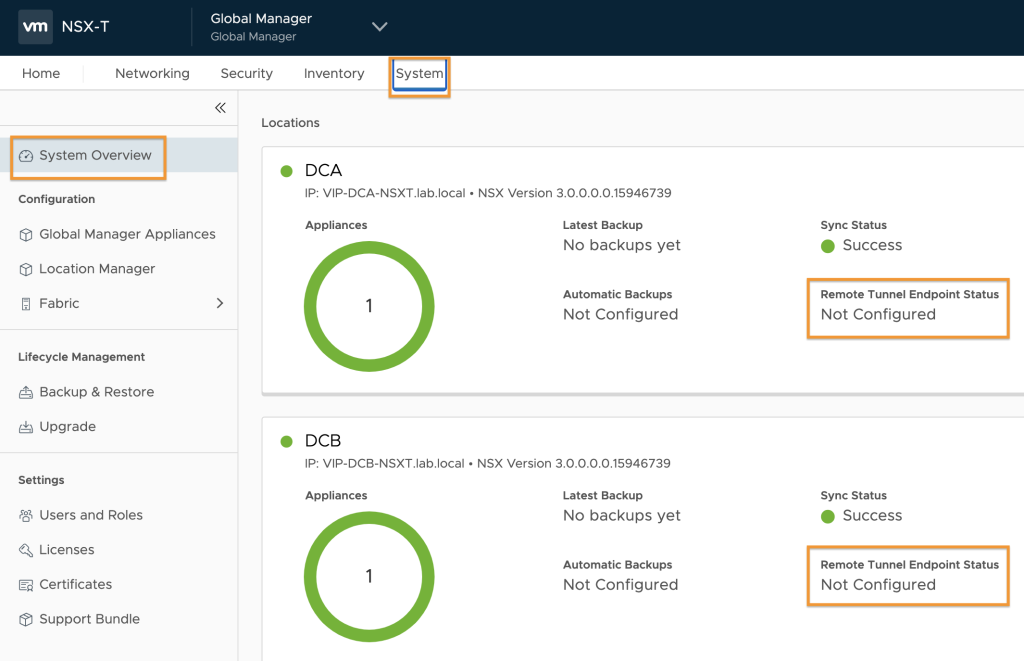Click the NSX-T product name
This screenshot has height=661, width=1024.
(x=86, y=27)
